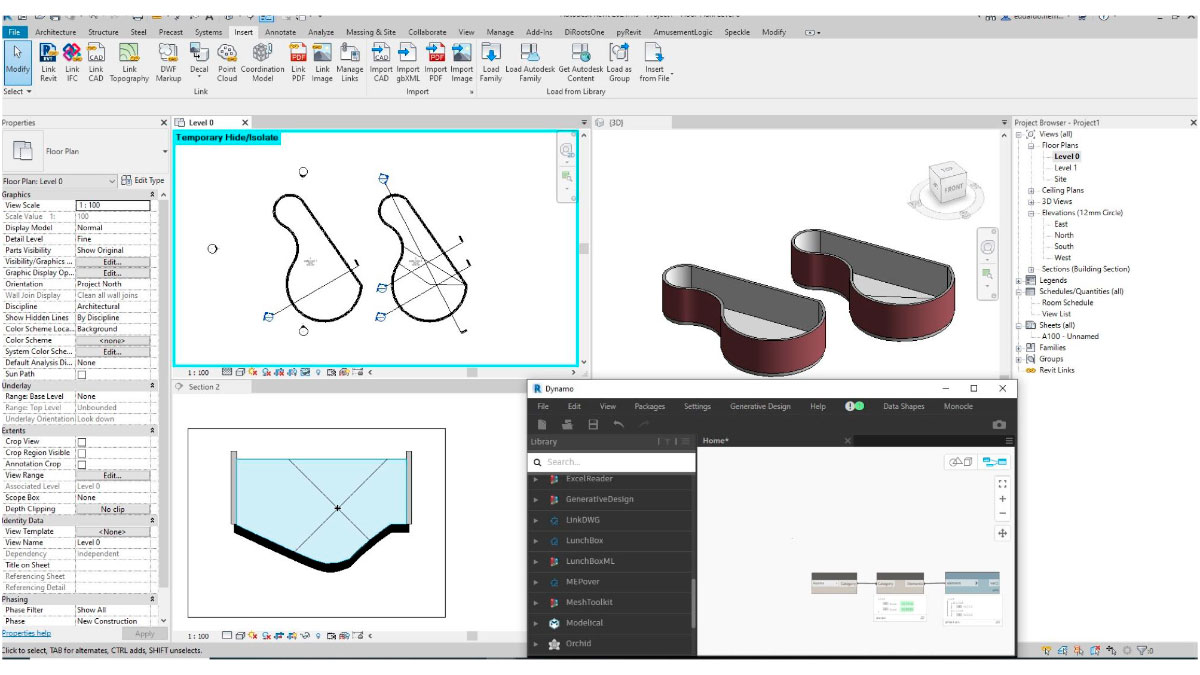Toggle the Sun Path checkbox
This screenshot has width=1200, height=675.
[82, 374]
